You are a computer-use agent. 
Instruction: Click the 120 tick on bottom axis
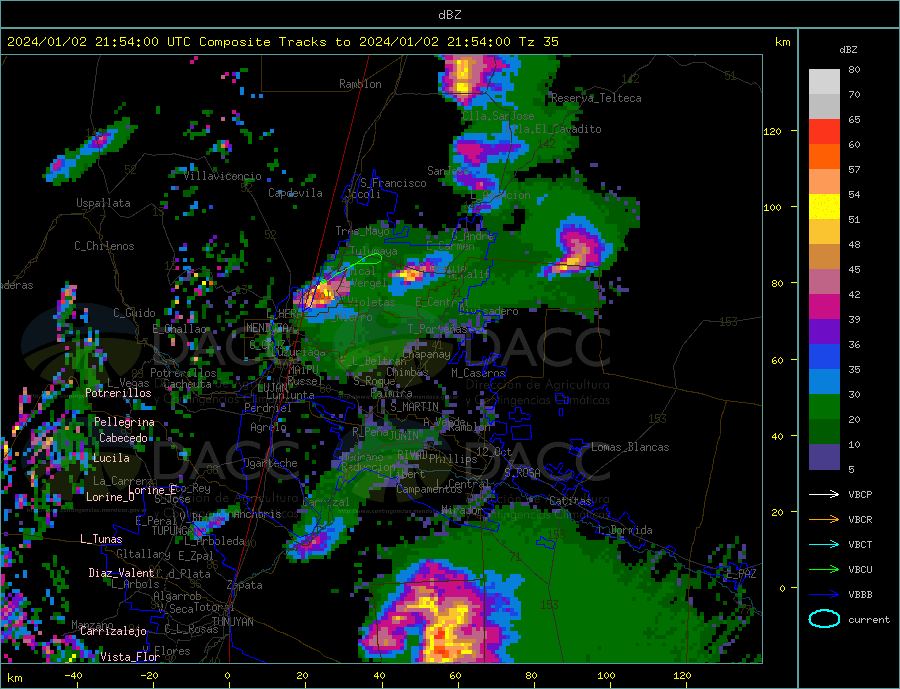tap(682, 676)
